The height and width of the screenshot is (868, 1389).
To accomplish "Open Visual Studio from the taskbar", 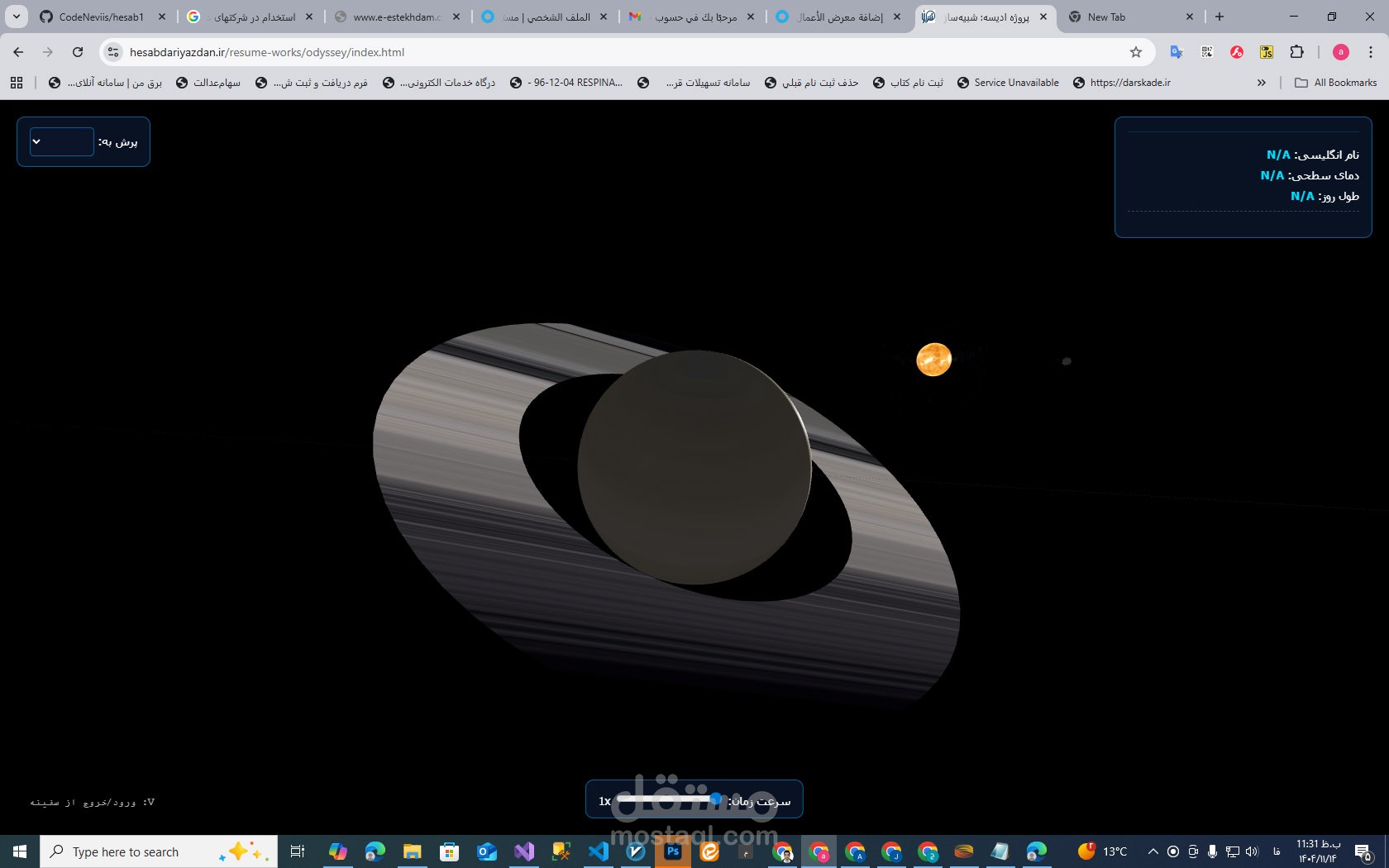I will (524, 851).
